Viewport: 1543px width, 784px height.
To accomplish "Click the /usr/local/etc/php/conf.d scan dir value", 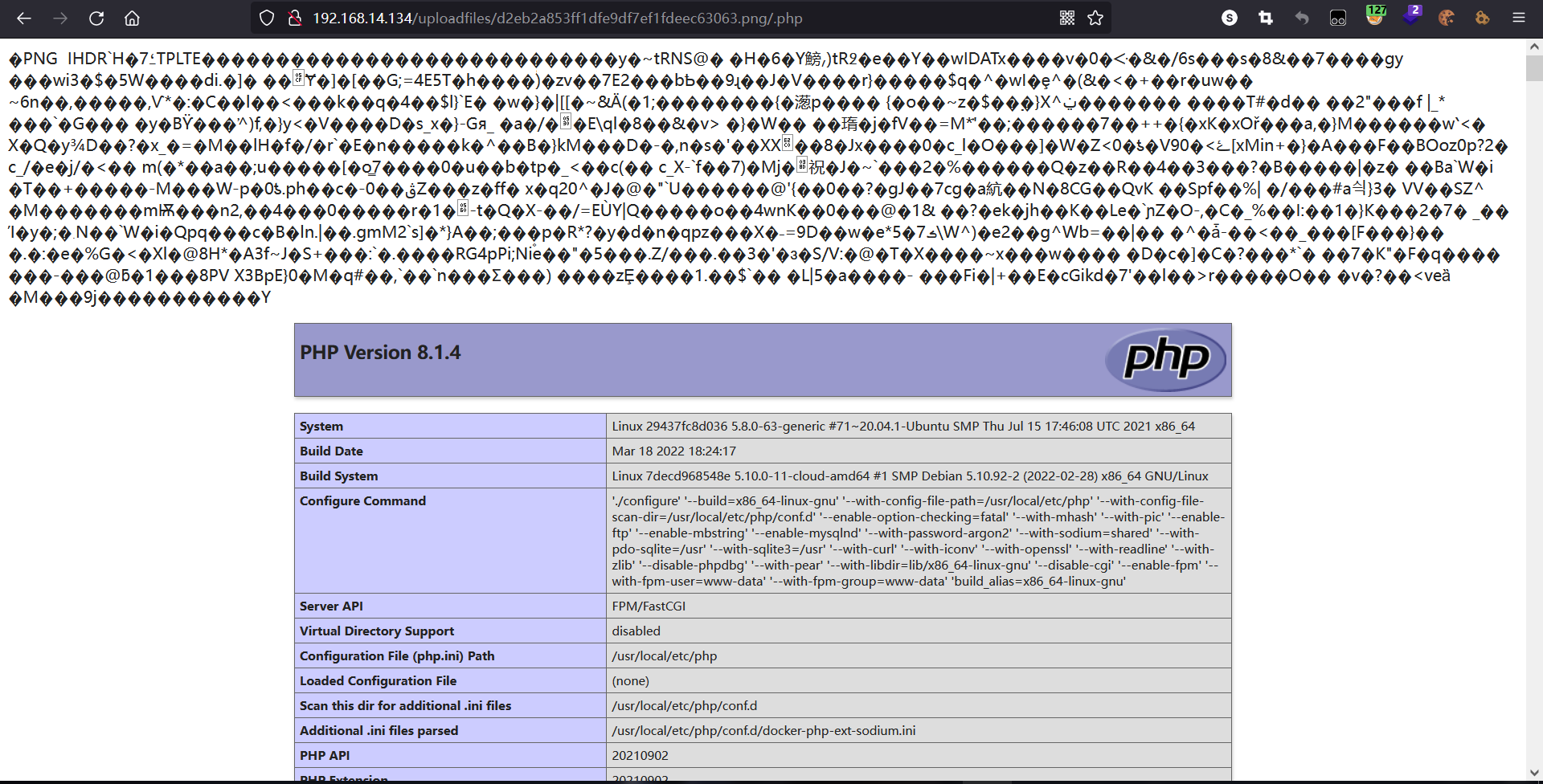I will 684,705.
